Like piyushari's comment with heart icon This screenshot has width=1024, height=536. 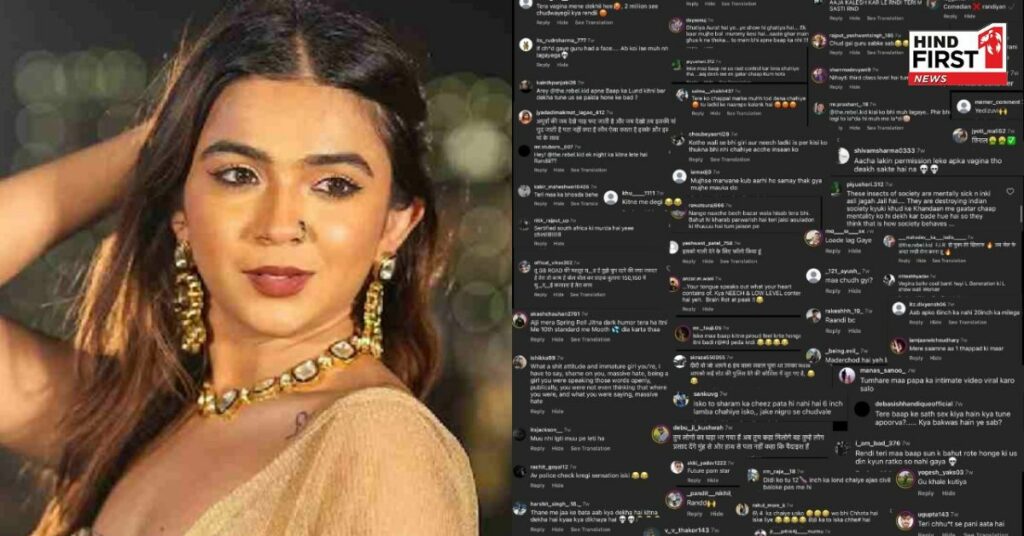pos(1010,192)
